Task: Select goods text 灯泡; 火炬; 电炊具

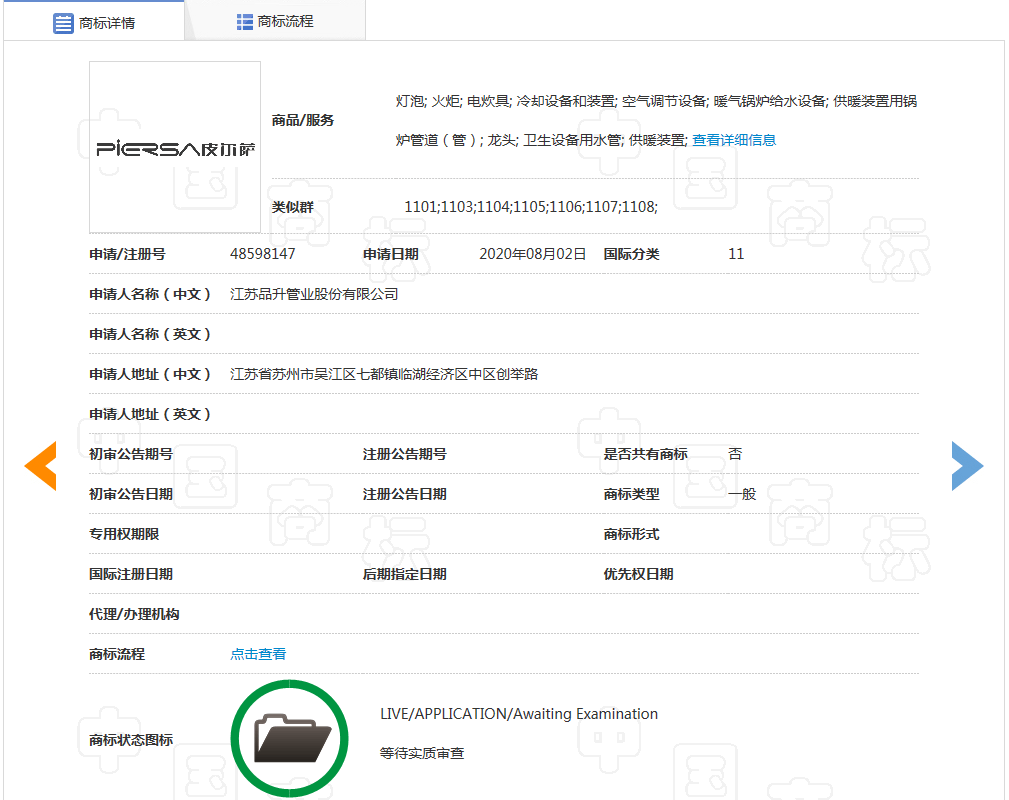Action: pos(453,101)
